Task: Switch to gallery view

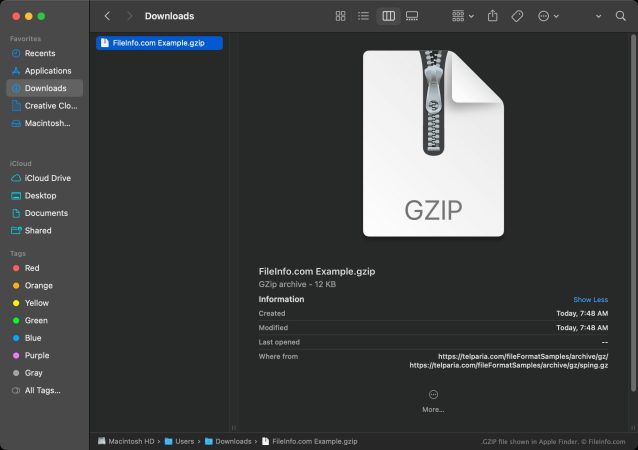Action: click(x=412, y=16)
